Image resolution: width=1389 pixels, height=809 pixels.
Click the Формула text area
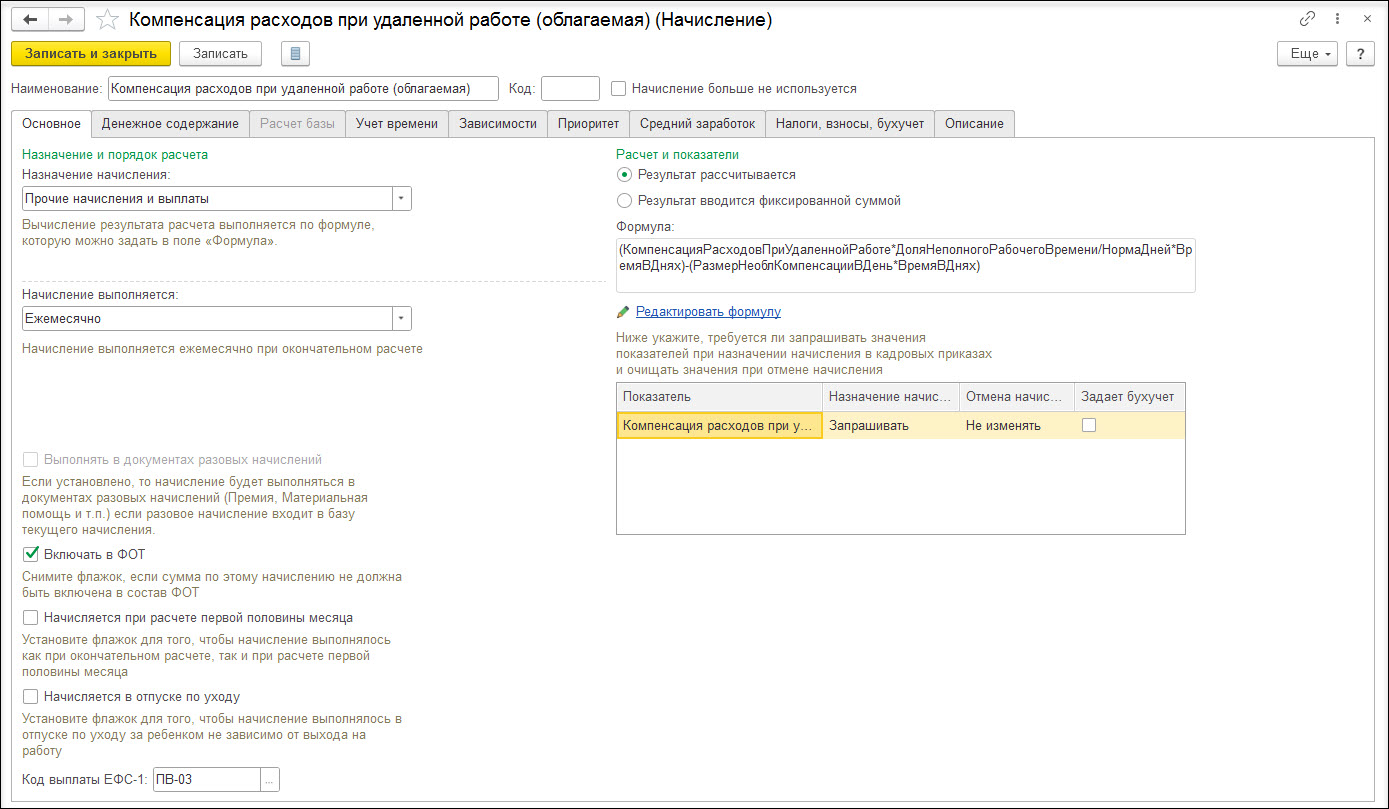(906, 265)
